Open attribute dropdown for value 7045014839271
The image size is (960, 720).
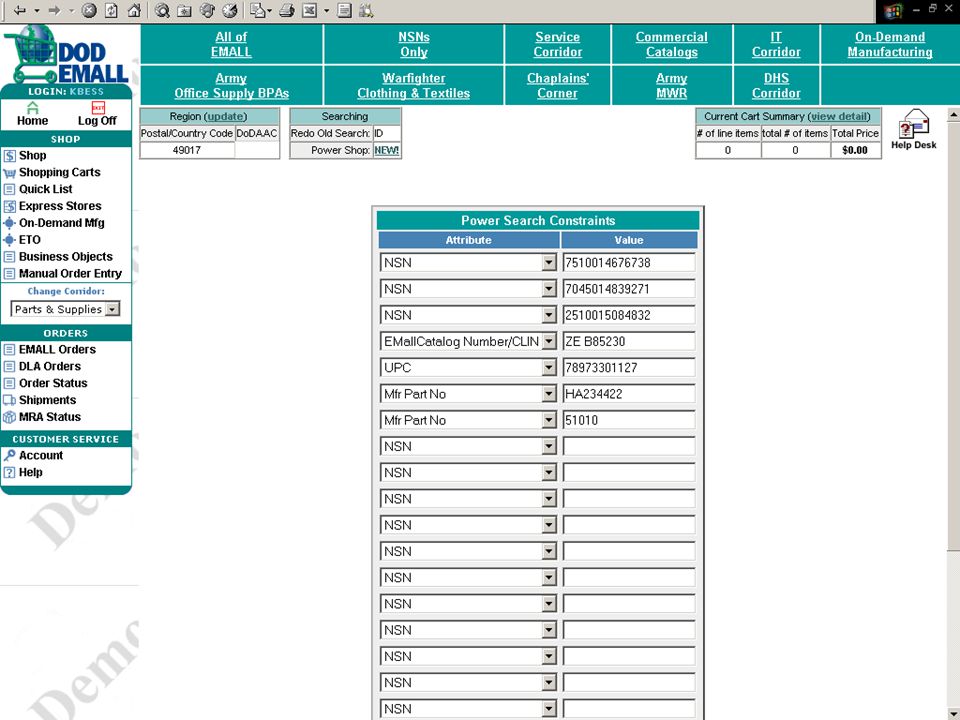pyautogui.click(x=549, y=289)
